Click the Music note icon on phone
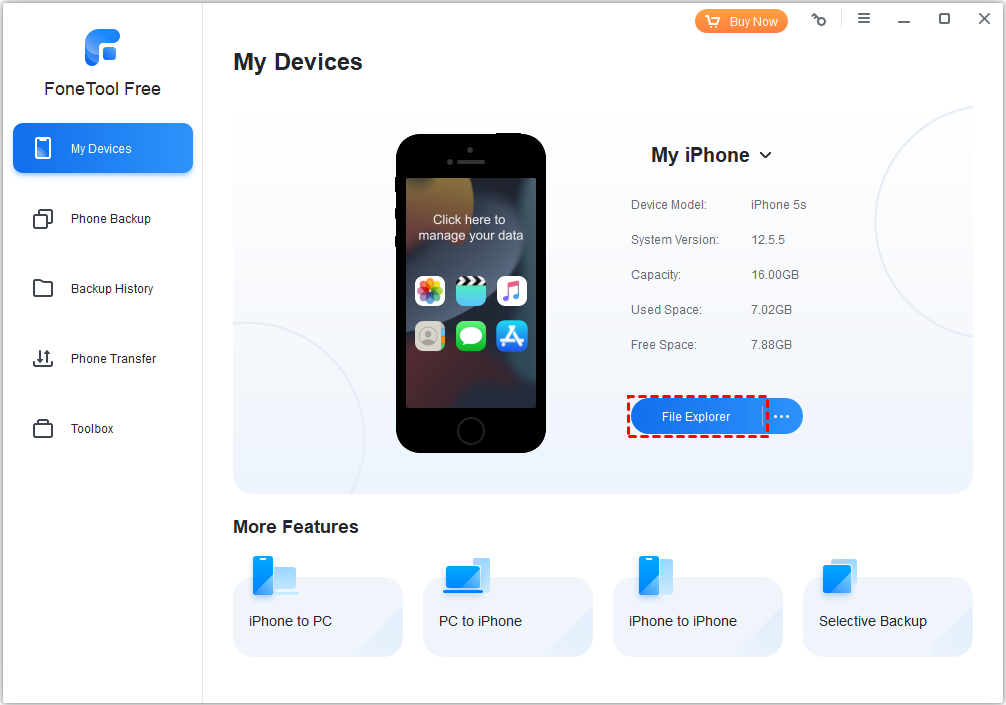 tap(512, 291)
